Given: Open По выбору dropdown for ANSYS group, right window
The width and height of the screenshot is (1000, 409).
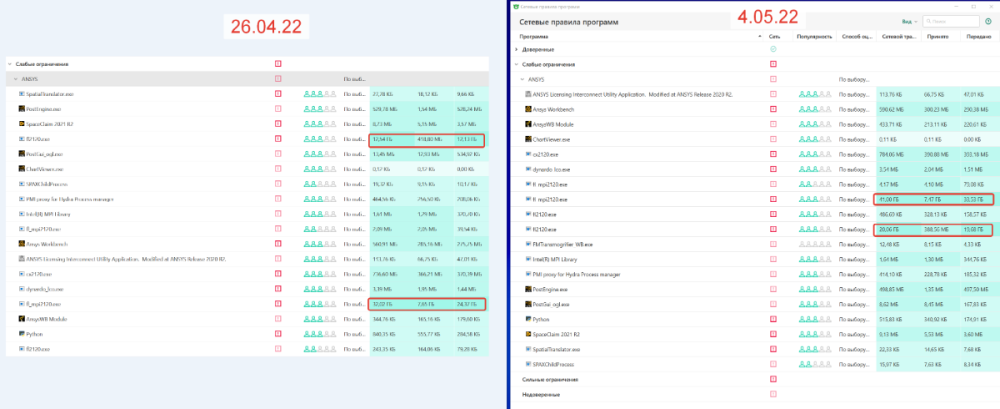Looking at the screenshot, I should (x=855, y=79).
